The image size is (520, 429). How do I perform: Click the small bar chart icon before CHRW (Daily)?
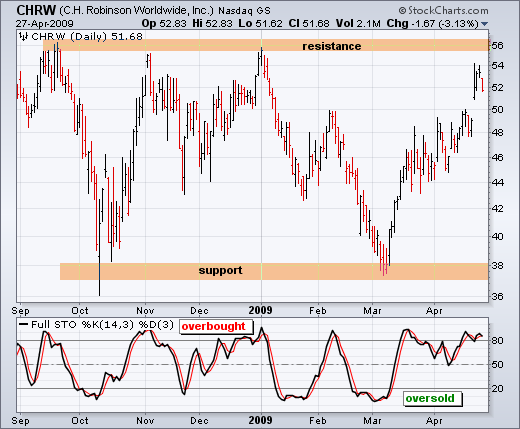pyautogui.click(x=24, y=36)
